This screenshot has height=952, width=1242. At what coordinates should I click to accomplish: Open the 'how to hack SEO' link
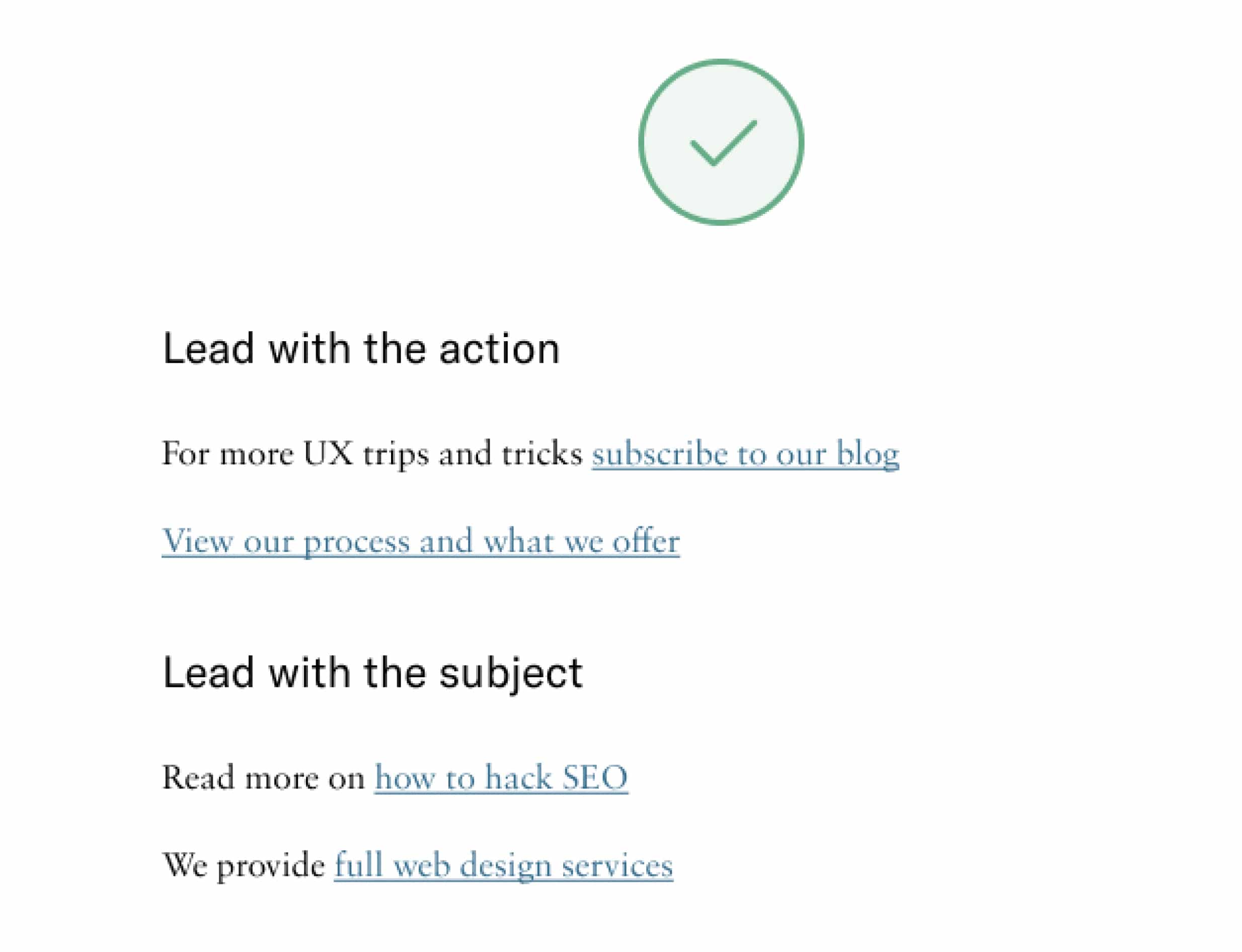[501, 777]
